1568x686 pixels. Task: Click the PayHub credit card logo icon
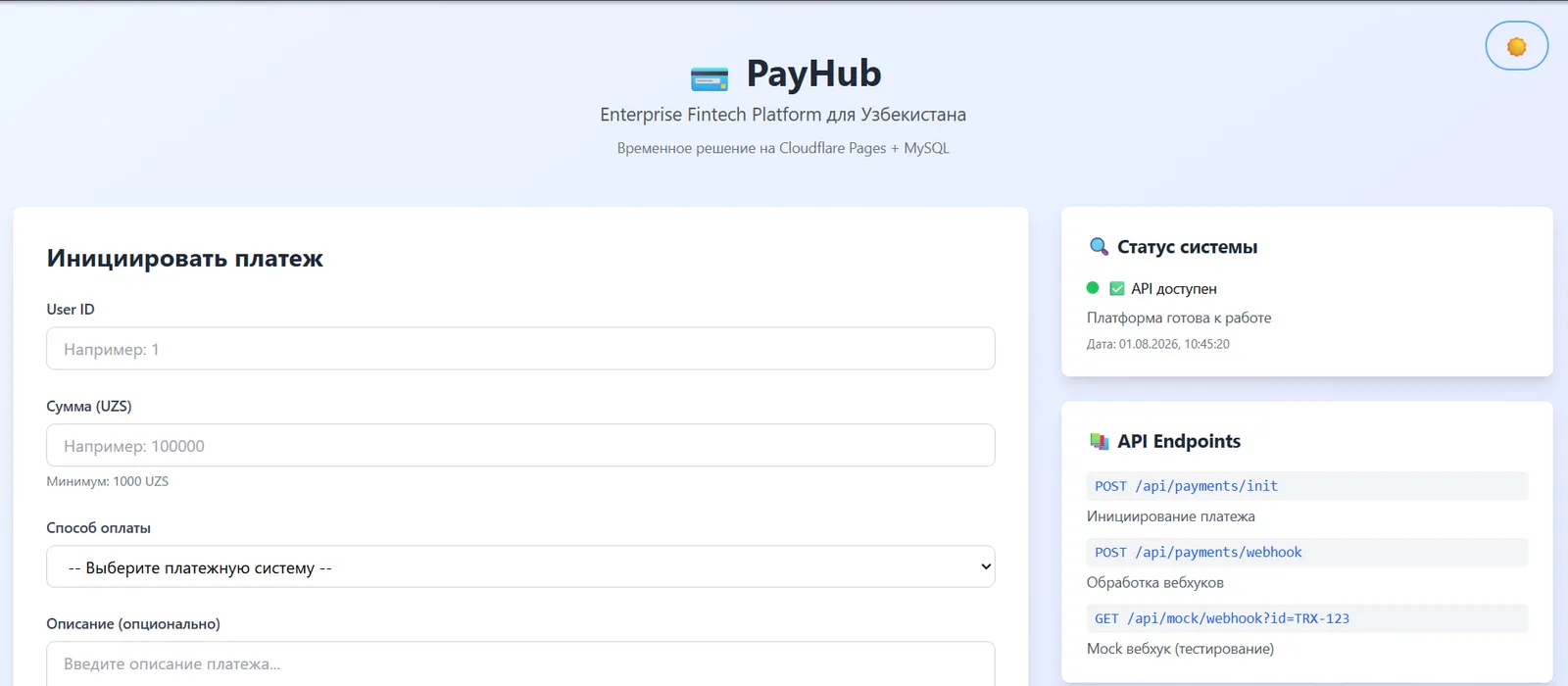(710, 77)
